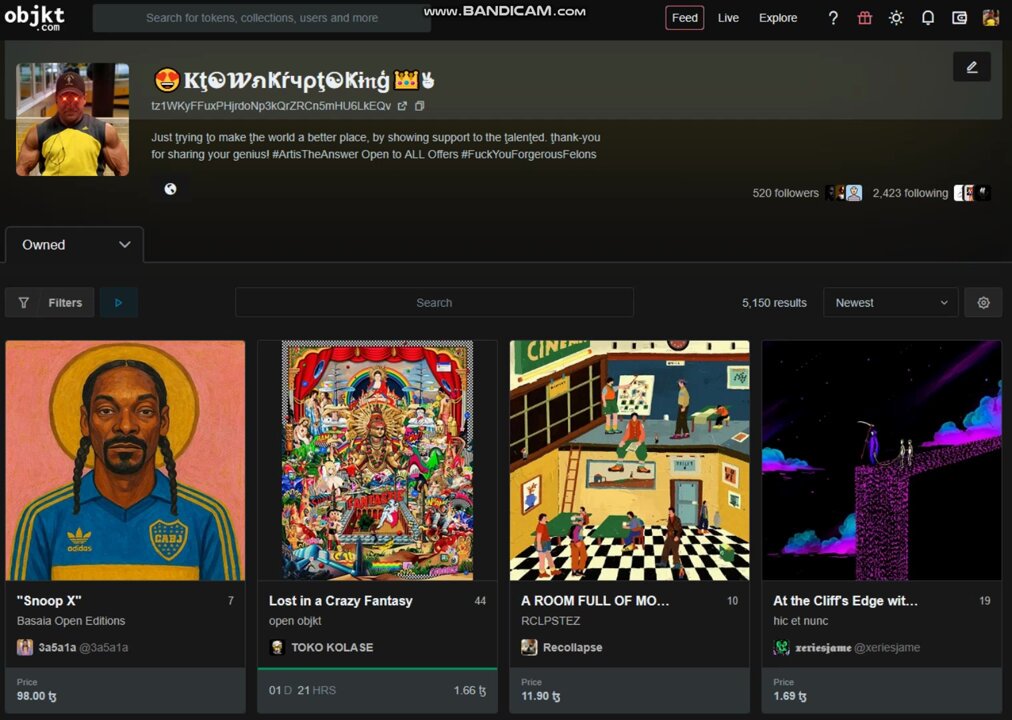Click the 98.00 tez price
Screen dimensions: 1012x720
click(37, 696)
